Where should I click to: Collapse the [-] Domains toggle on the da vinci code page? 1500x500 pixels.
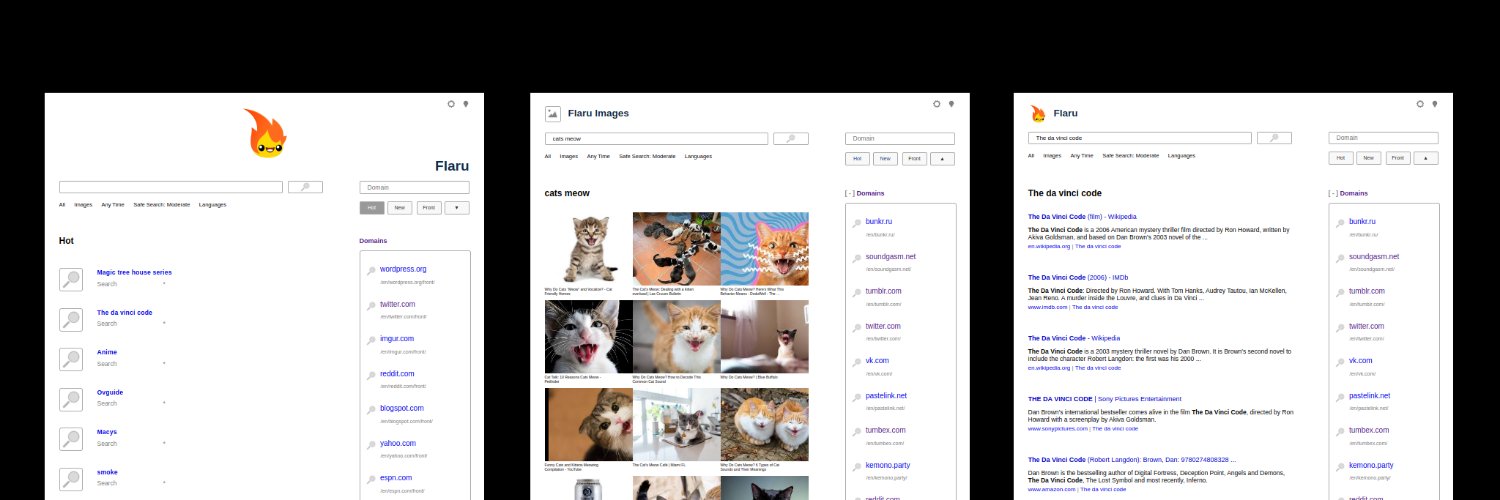point(1333,193)
